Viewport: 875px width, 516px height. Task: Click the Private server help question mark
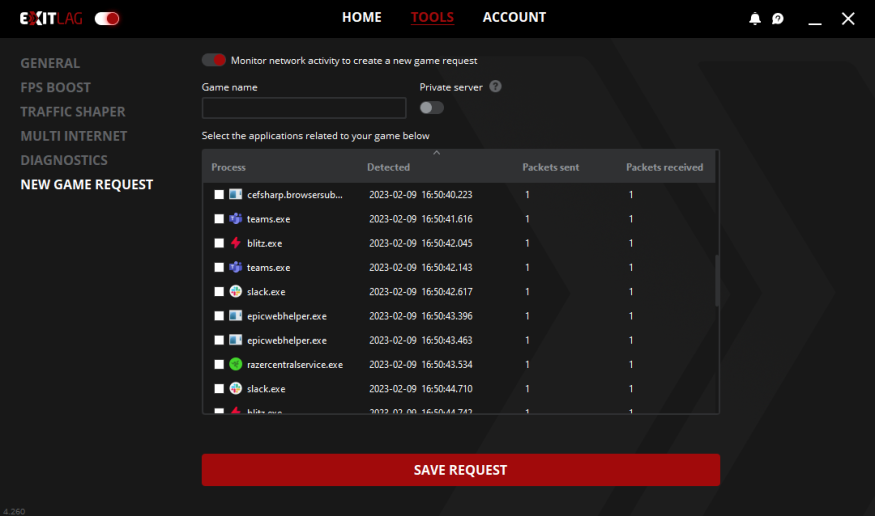[495, 86]
